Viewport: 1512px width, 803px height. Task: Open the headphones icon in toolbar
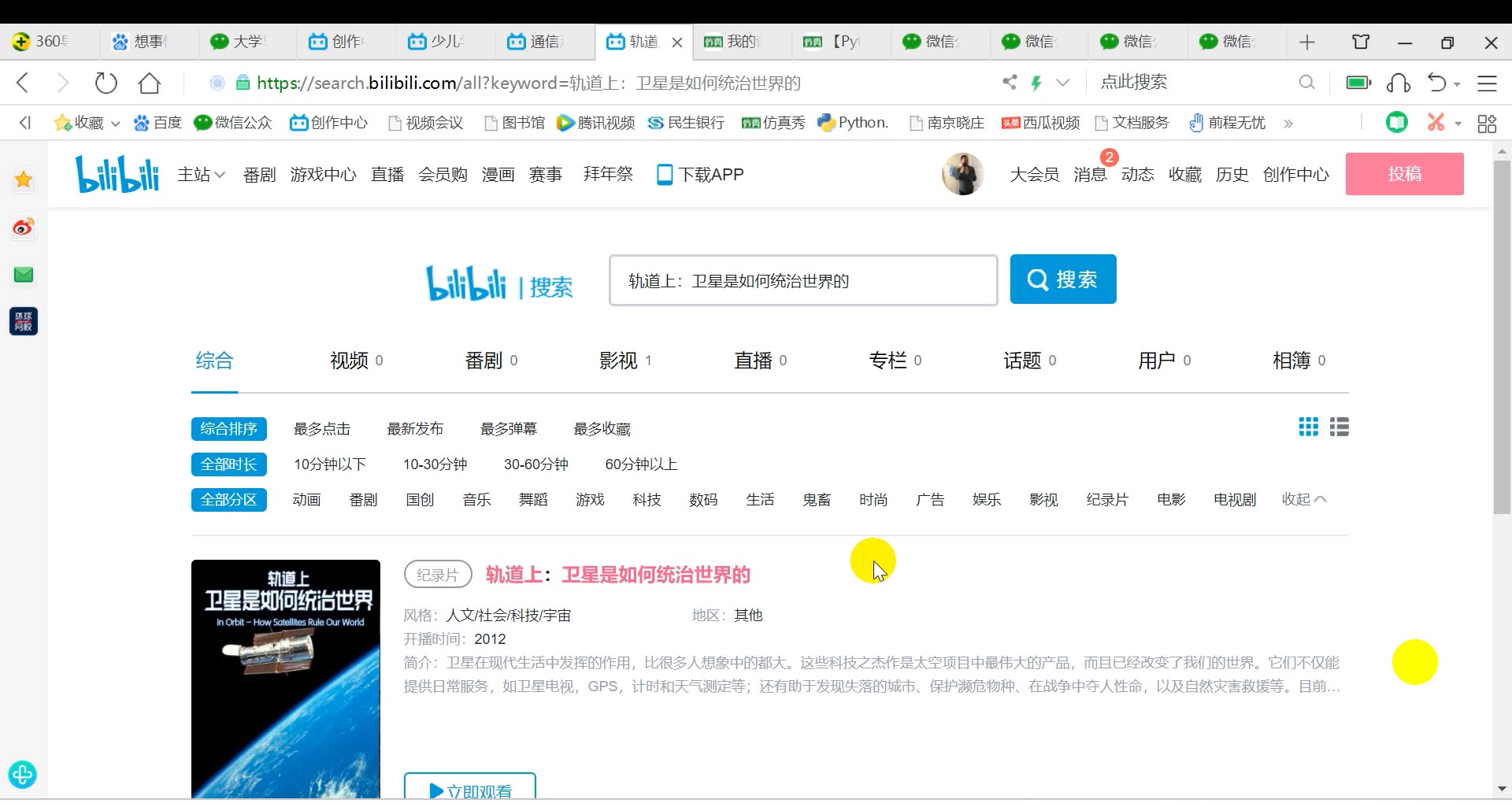[1399, 83]
